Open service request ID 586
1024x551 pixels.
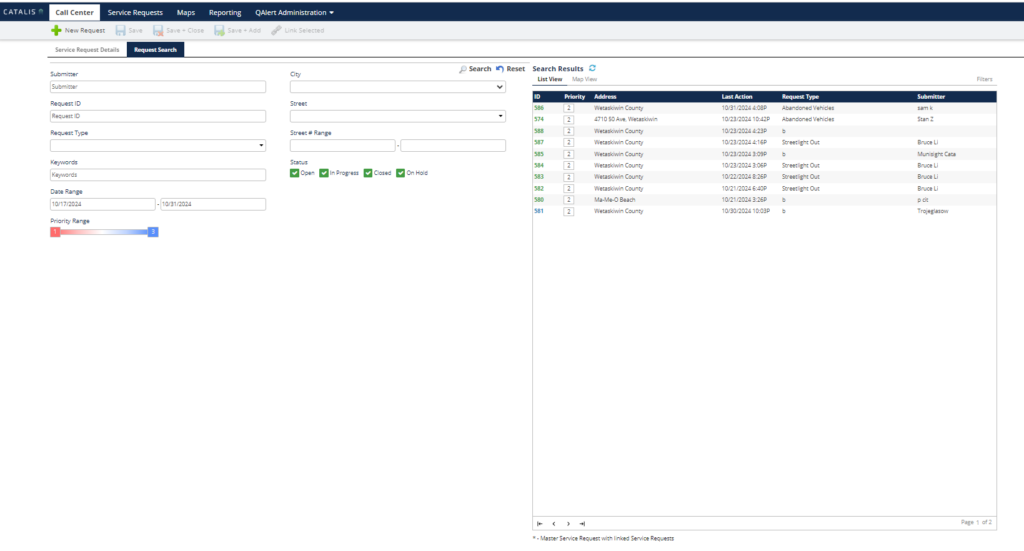pyautogui.click(x=539, y=108)
